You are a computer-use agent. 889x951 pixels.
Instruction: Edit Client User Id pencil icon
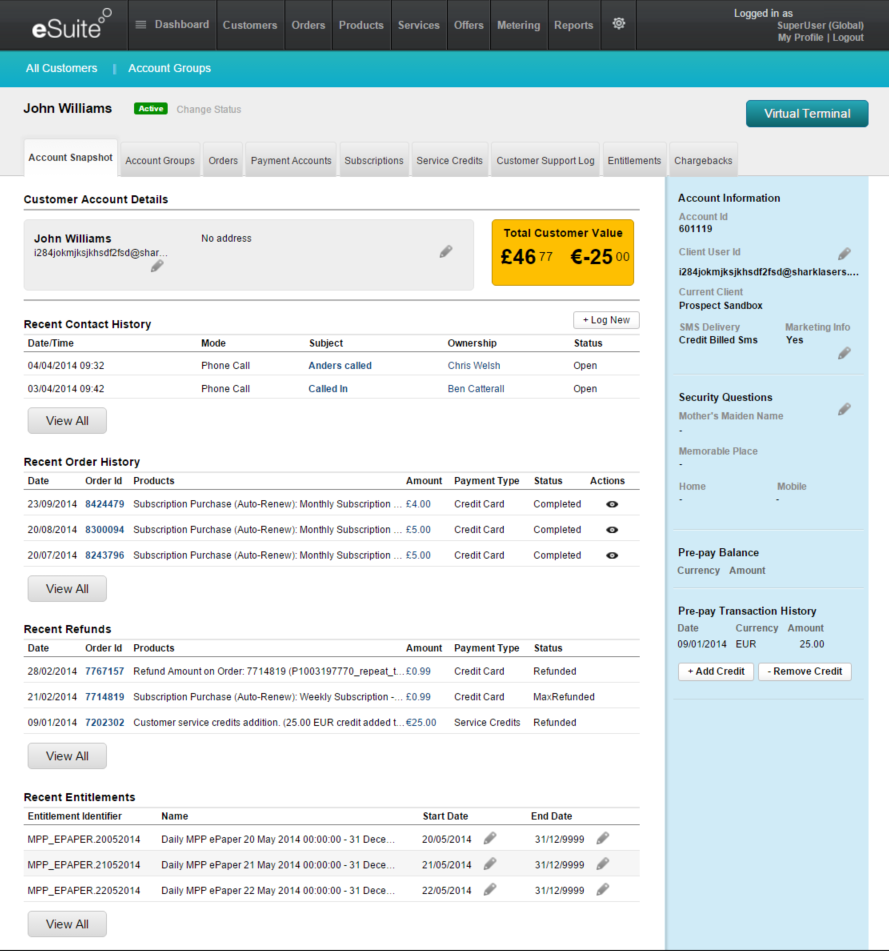[x=844, y=254]
